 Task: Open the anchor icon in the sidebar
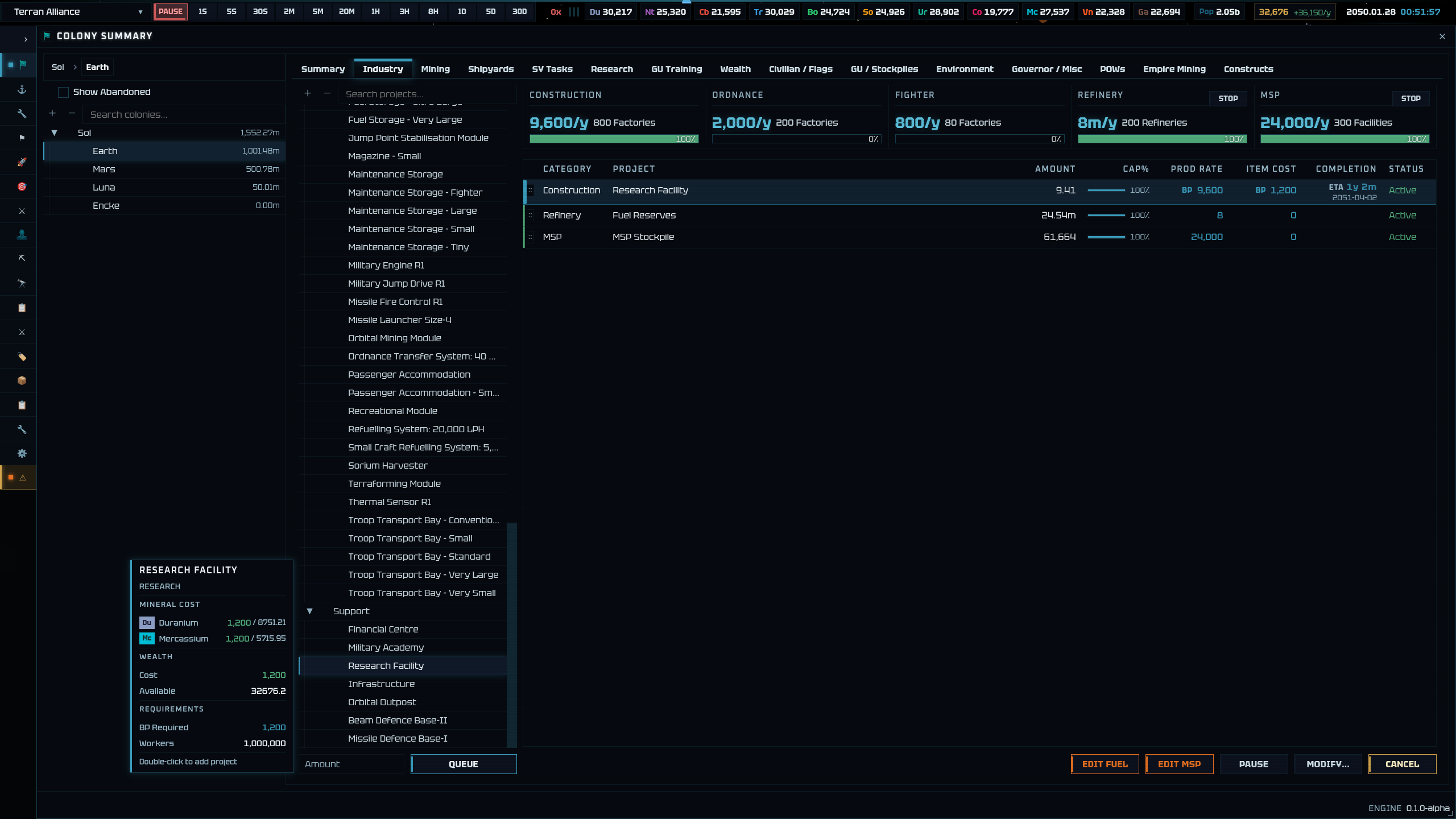tap(22, 89)
